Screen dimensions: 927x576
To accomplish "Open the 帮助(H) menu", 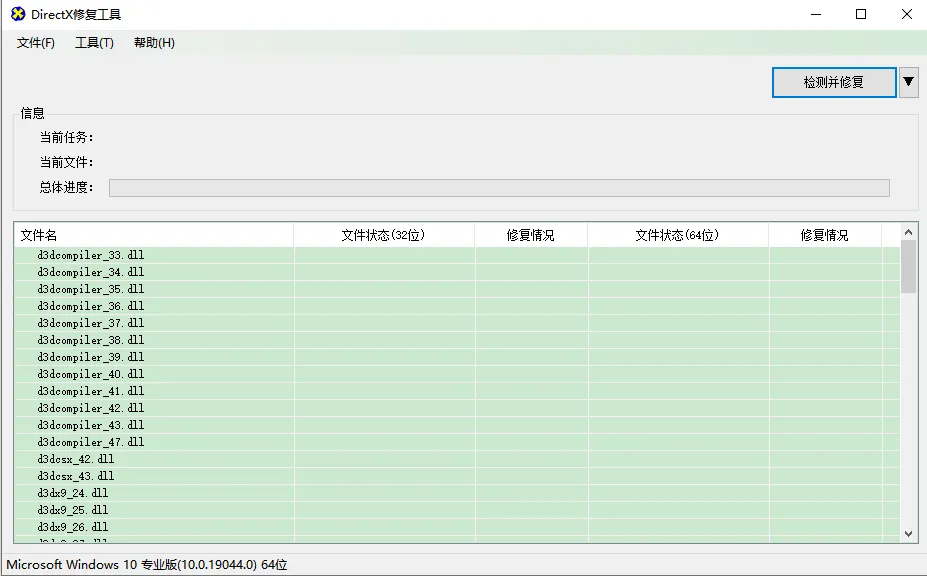I will pos(154,43).
